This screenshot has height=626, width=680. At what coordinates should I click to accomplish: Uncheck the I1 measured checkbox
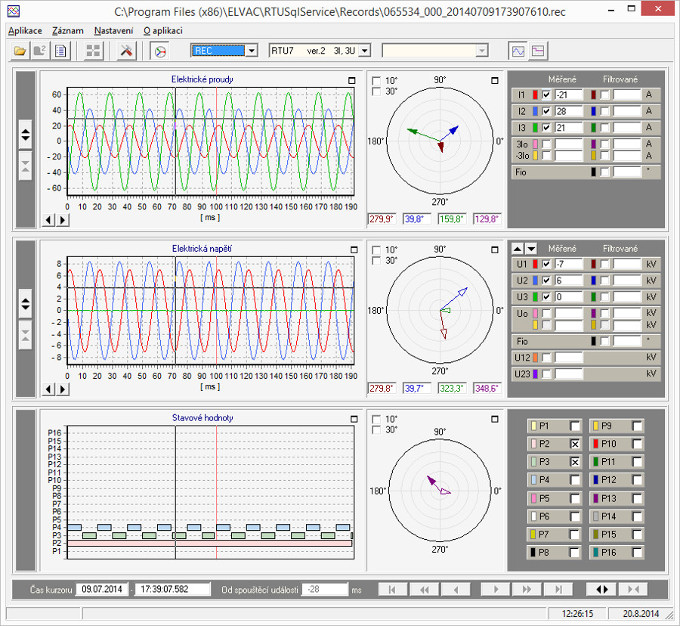[x=546, y=95]
